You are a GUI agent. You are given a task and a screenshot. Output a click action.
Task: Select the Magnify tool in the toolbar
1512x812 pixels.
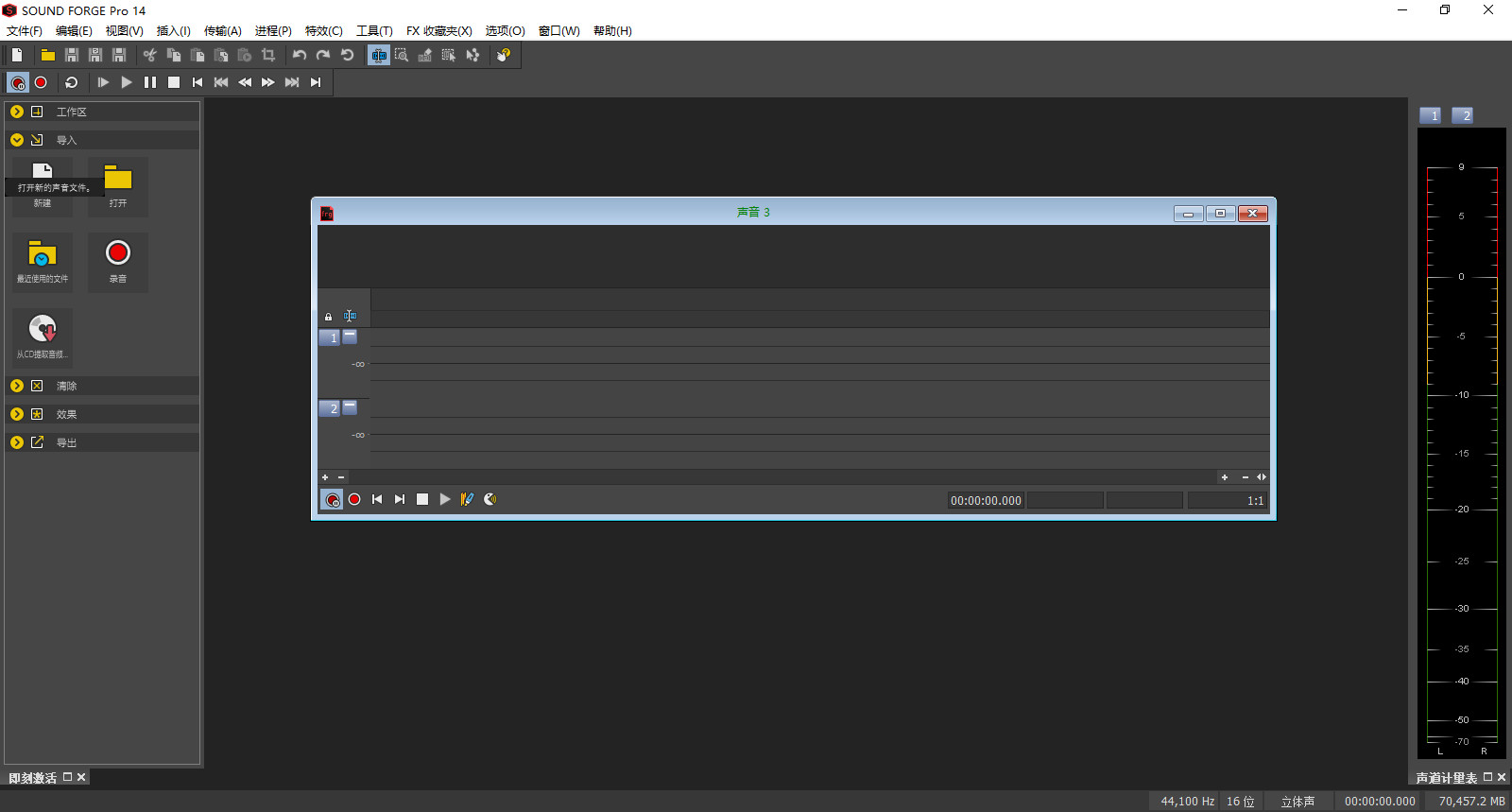point(402,55)
